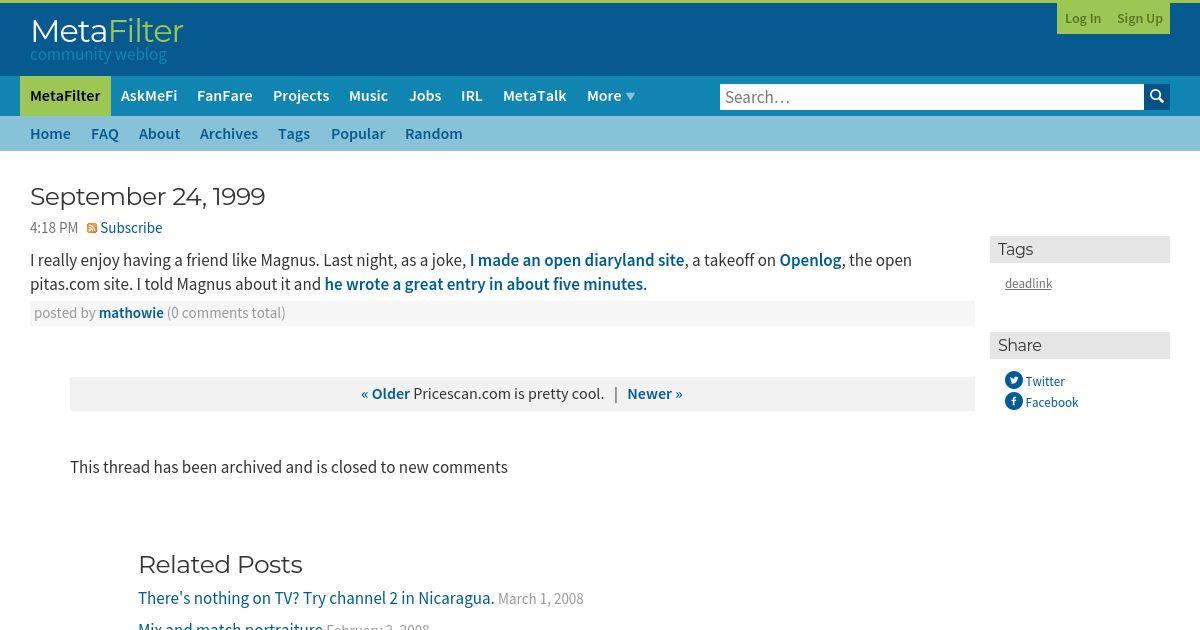
Task: View mathowie's profile
Action: [x=131, y=313]
